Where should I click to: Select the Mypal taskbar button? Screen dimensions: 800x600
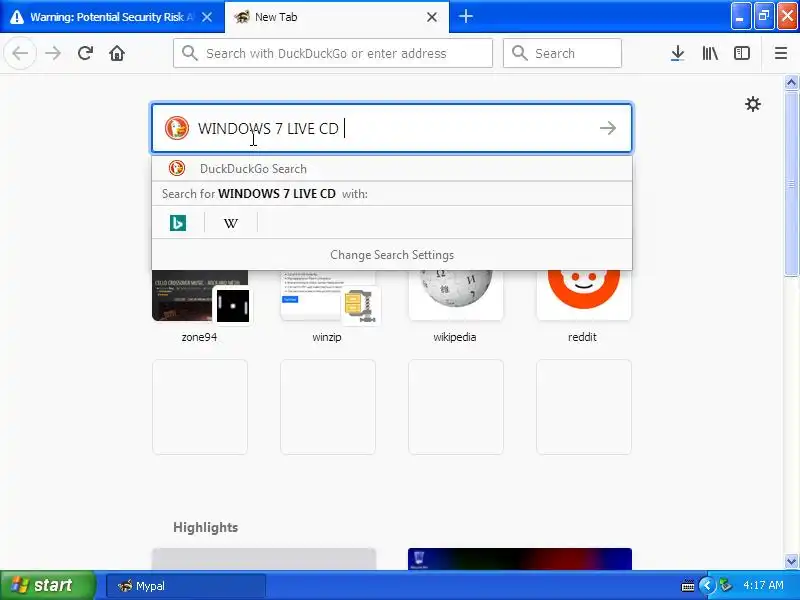186,586
